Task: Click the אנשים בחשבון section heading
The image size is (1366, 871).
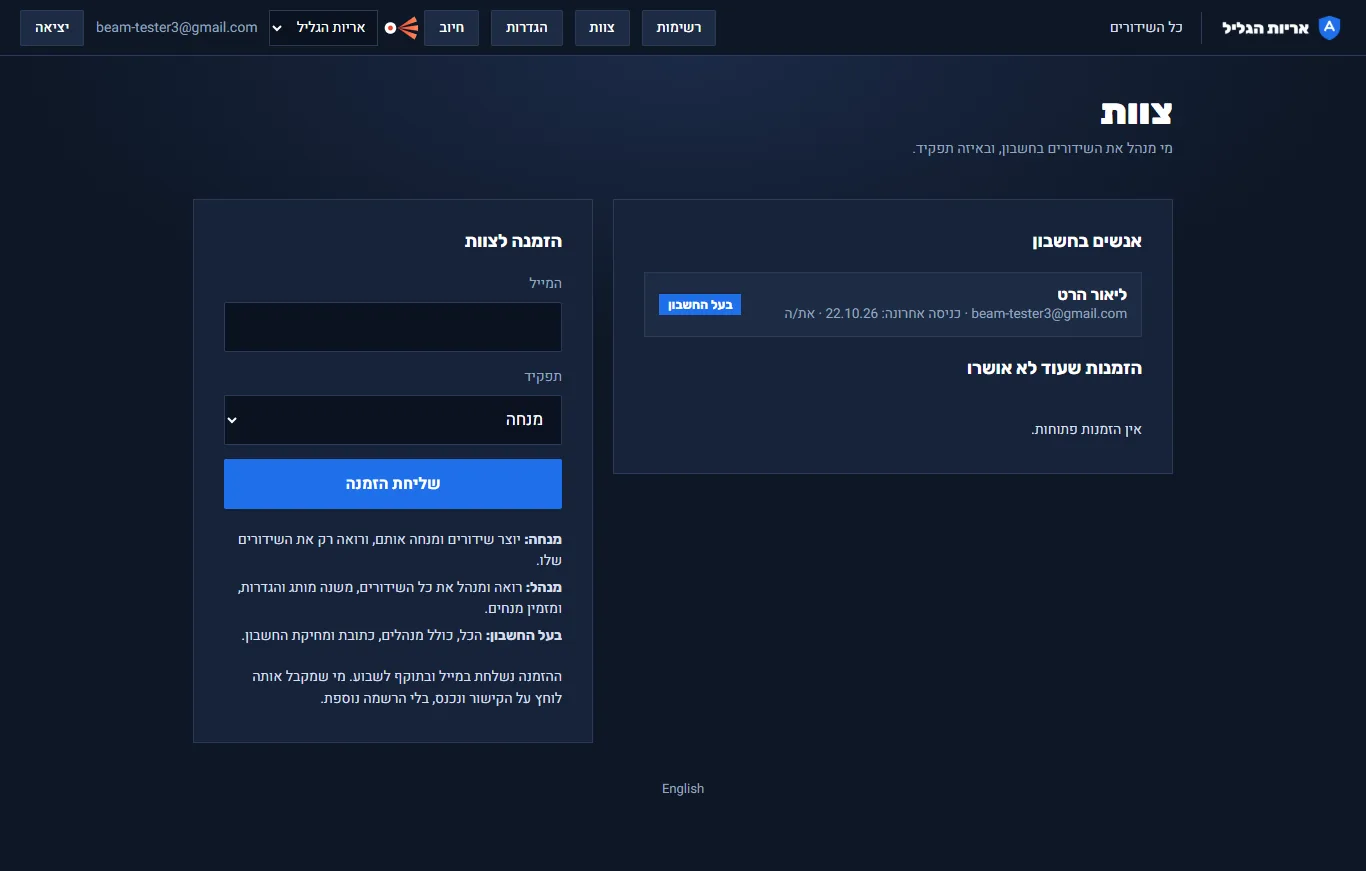Action: tap(1087, 241)
